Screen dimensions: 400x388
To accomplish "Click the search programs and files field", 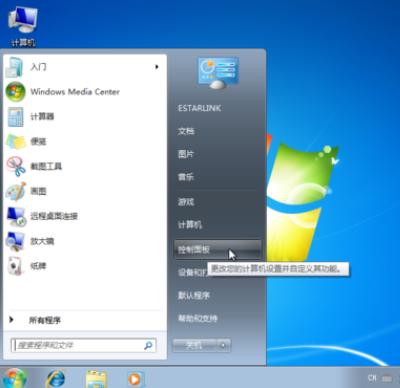I will [x=83, y=345].
